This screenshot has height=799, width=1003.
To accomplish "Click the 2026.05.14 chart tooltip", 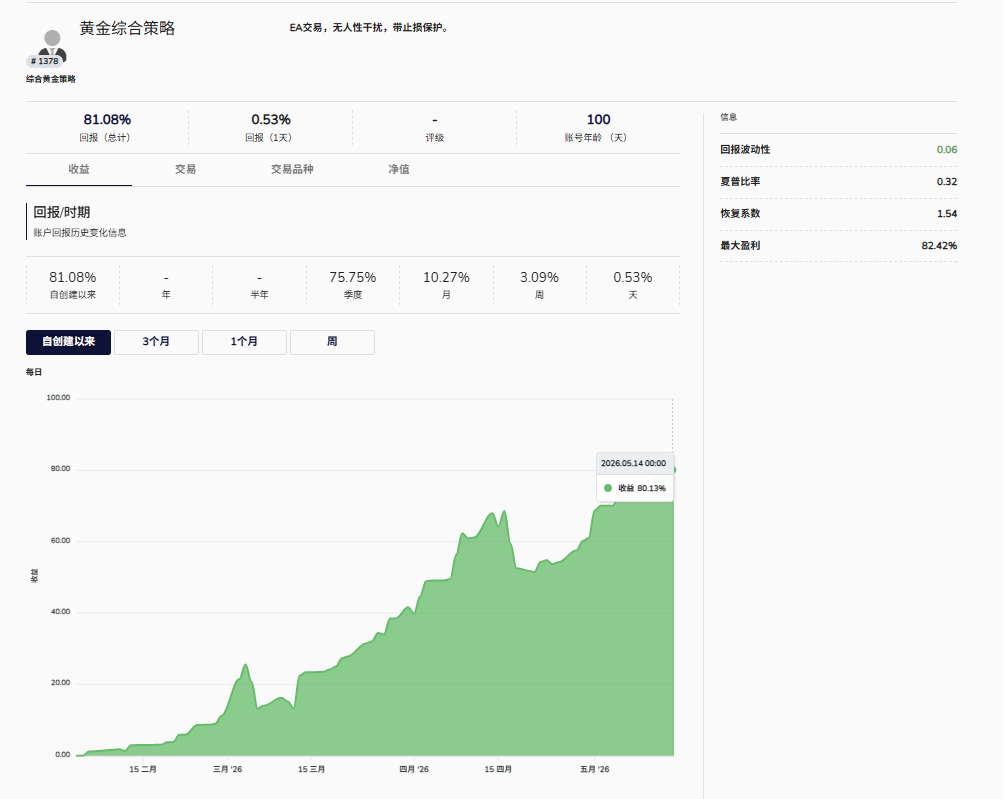I will point(635,475).
